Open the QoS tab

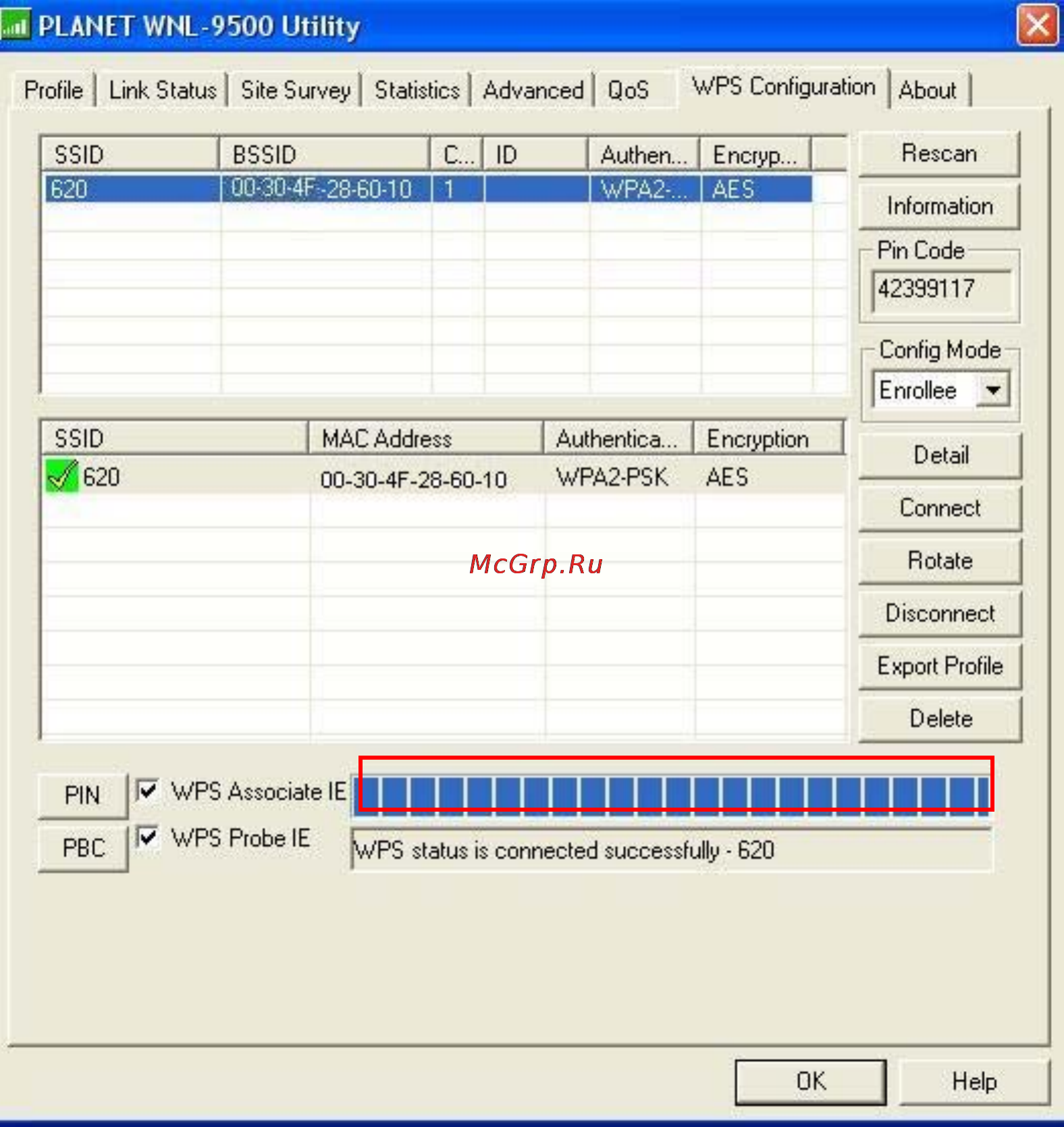coord(629,90)
